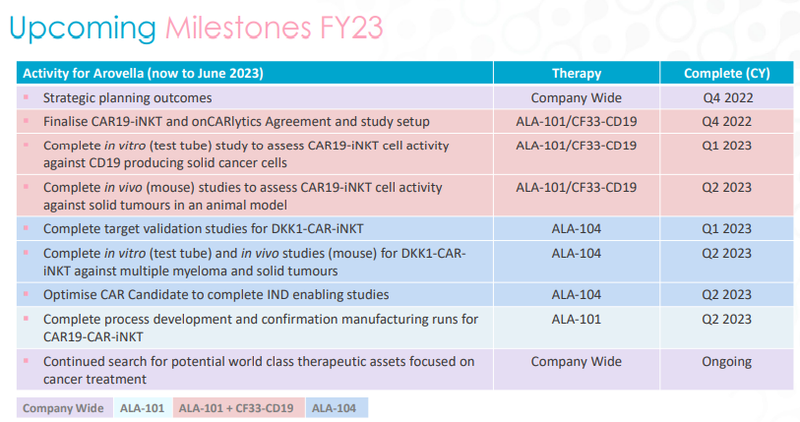Select 'Complete target validation studies for DKK1-CAR-iNKT'
This screenshot has width=800, height=422.
(203, 229)
